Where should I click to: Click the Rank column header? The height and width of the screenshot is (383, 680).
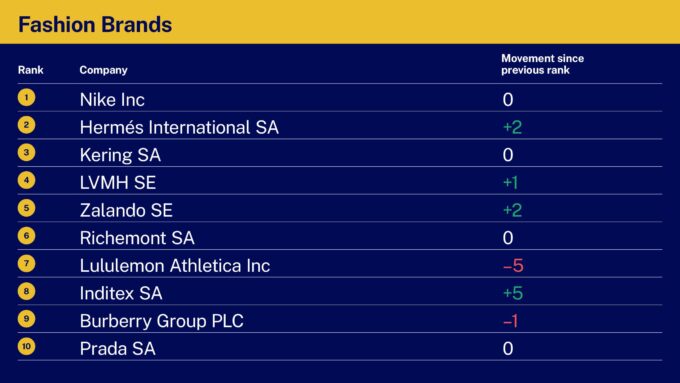[x=31, y=70]
